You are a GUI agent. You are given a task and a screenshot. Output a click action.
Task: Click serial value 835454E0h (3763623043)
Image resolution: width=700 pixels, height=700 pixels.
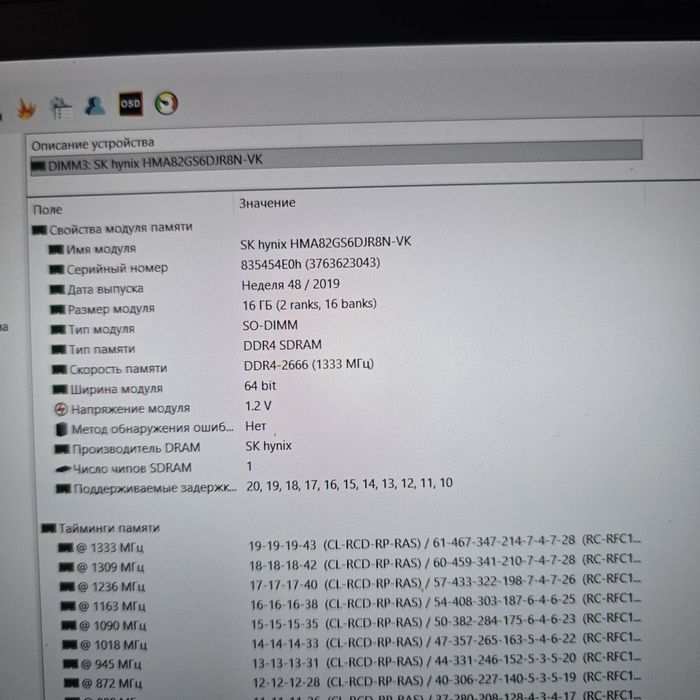click(310, 263)
